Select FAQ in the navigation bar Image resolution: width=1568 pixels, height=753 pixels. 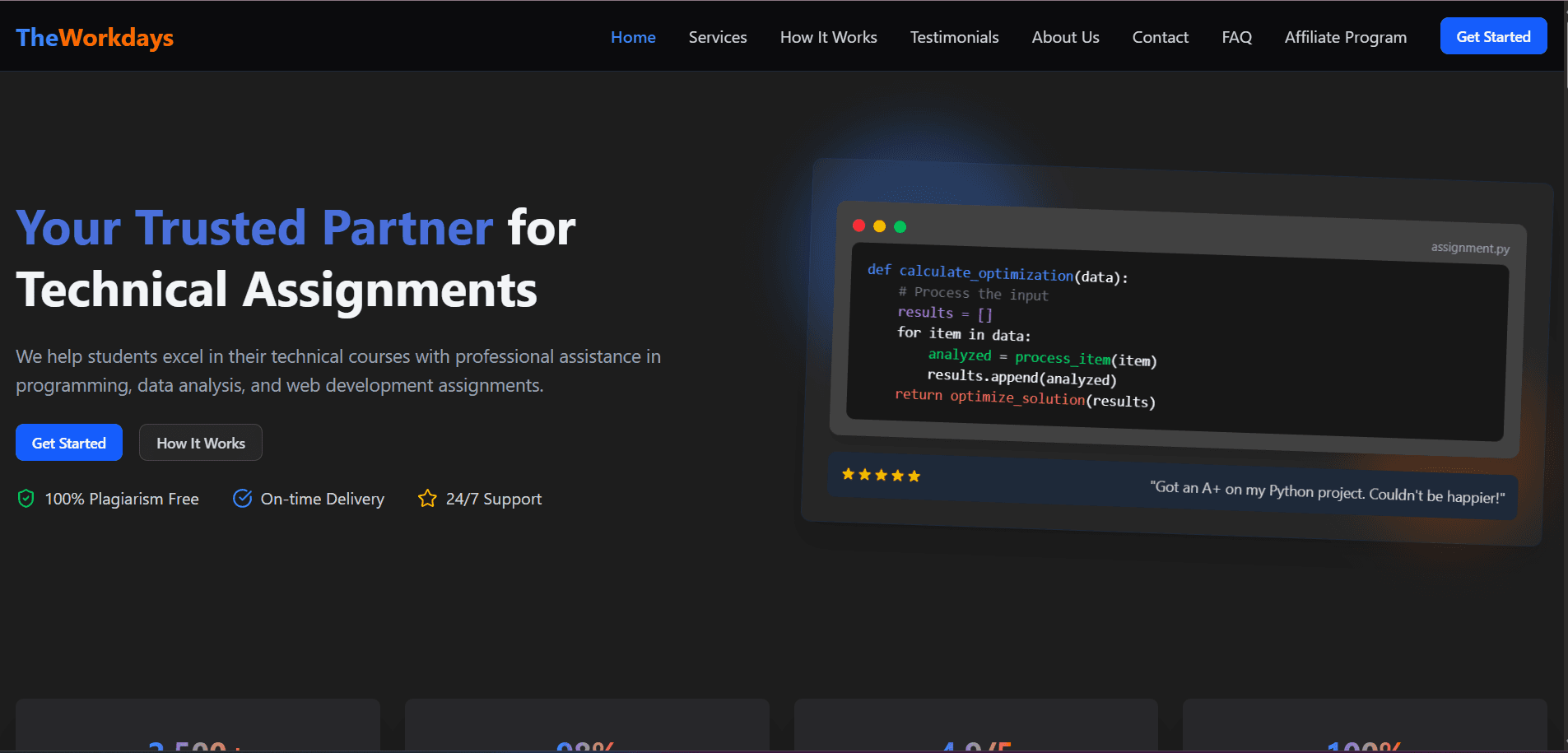1236,37
